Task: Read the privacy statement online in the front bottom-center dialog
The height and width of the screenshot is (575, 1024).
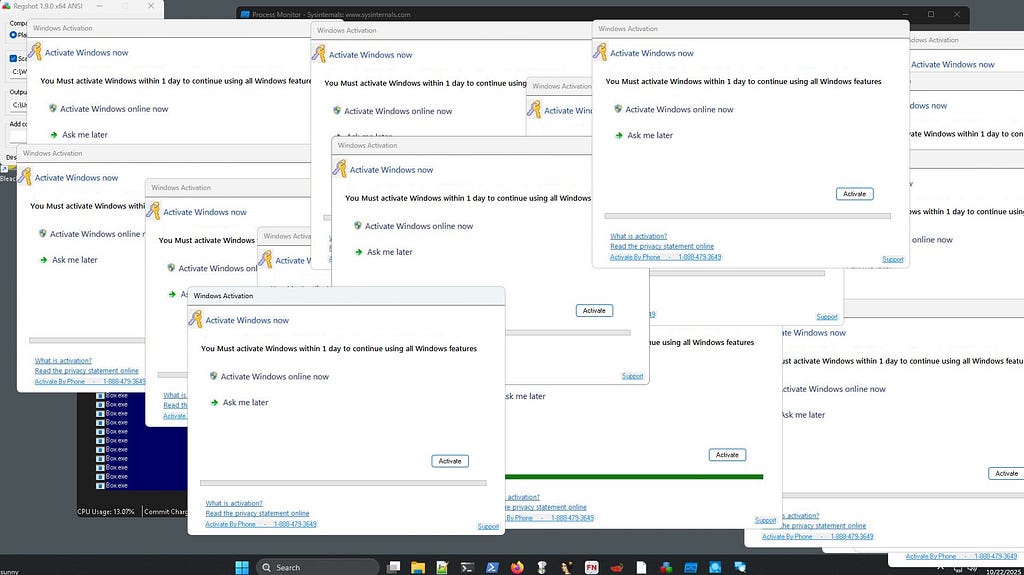Action: 257,514
